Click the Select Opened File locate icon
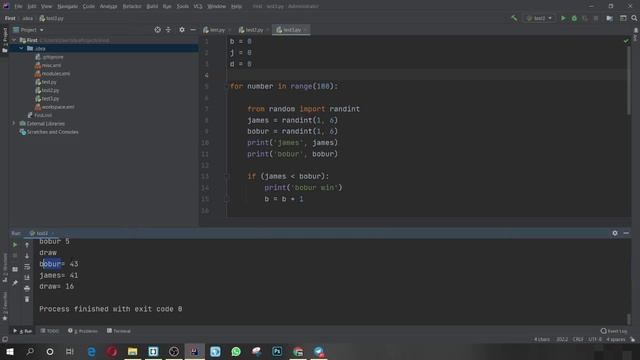Image resolution: width=640 pixels, height=360 pixels. point(158,30)
